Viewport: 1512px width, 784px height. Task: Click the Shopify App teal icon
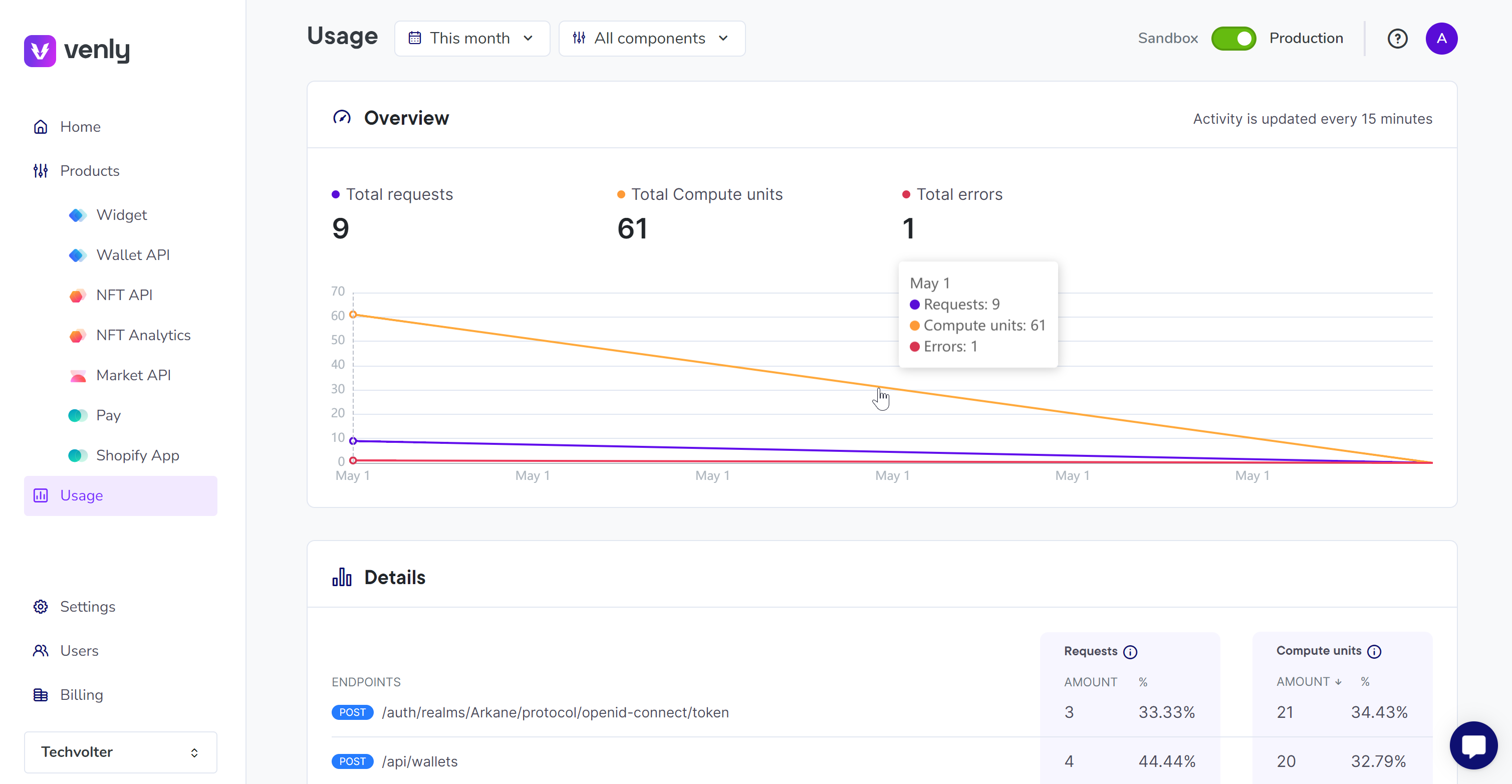78,455
